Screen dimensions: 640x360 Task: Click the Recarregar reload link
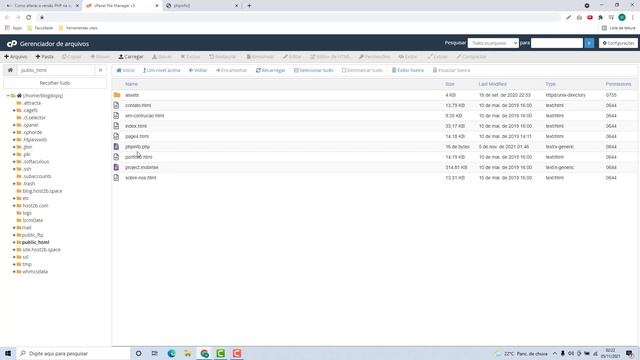270,70
